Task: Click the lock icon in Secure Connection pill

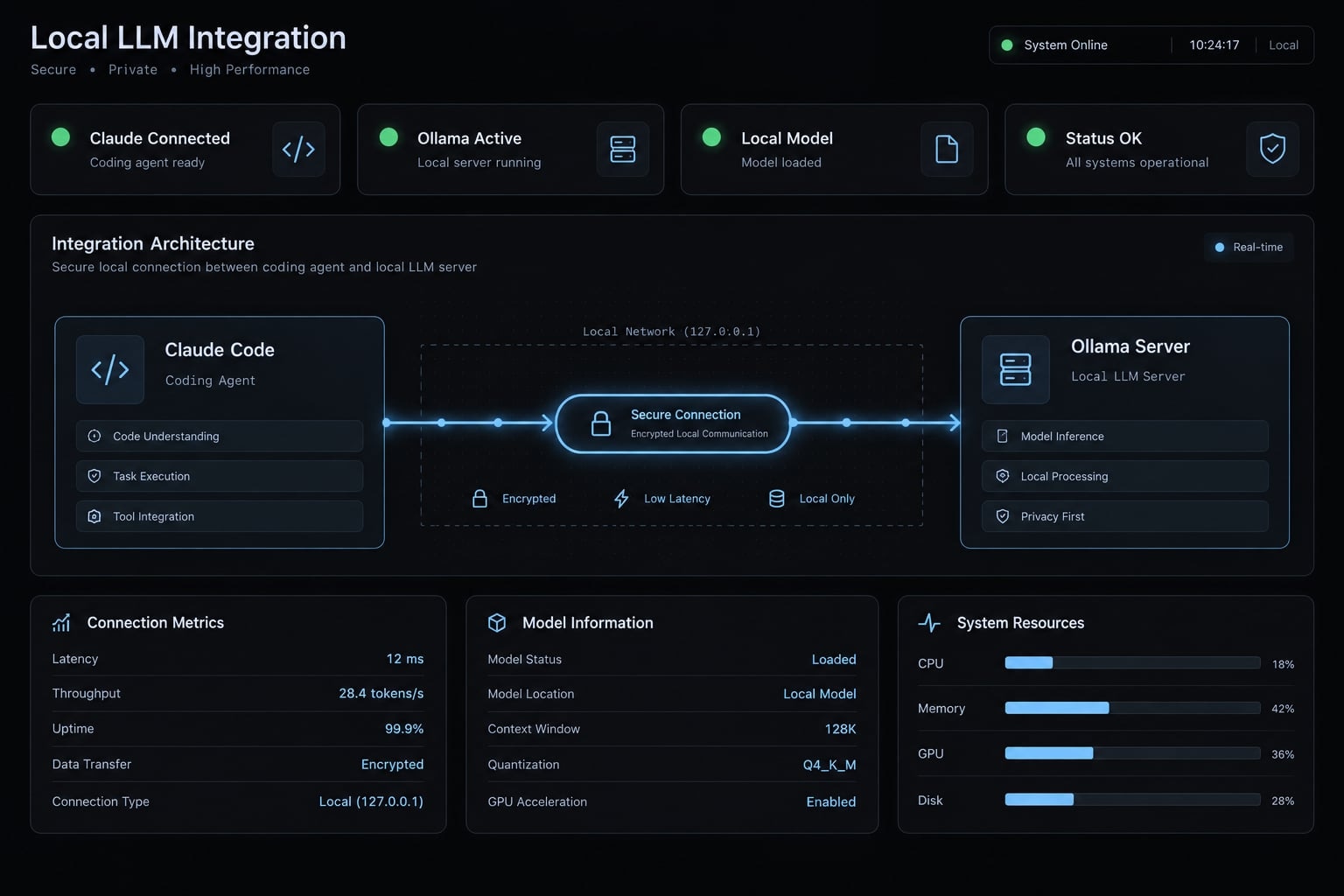Action: [601, 424]
